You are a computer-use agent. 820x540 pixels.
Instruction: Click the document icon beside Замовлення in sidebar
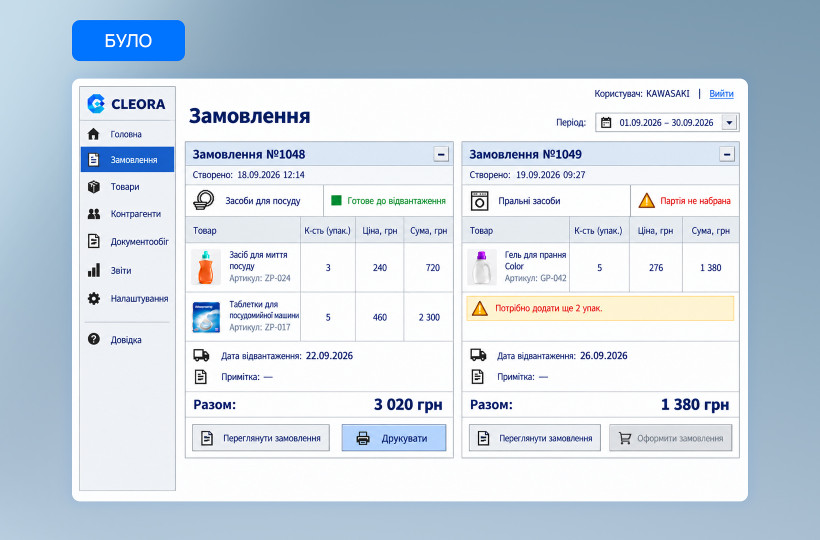point(94,159)
